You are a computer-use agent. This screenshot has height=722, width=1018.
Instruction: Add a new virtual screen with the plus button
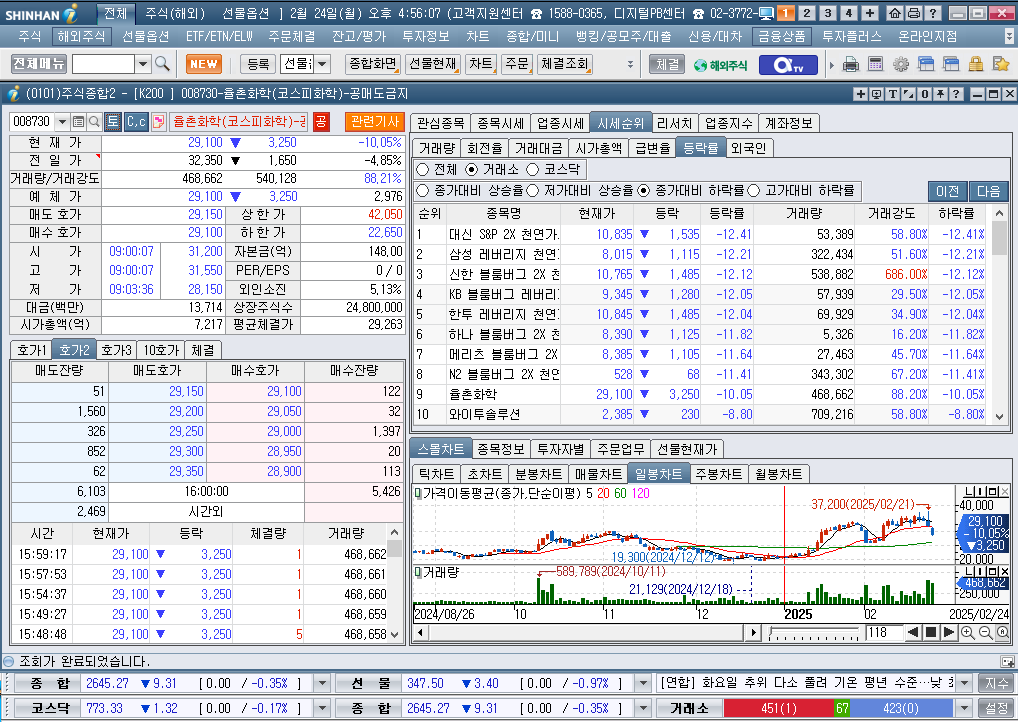[x=870, y=13]
